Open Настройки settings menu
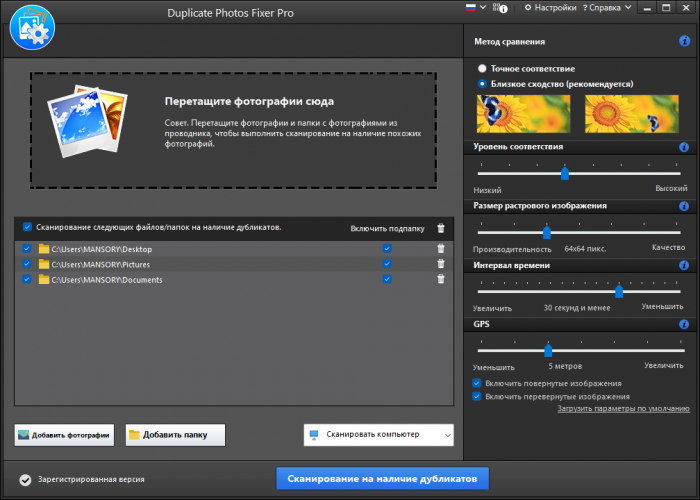Viewport: 700px width, 500px height. tap(550, 8)
